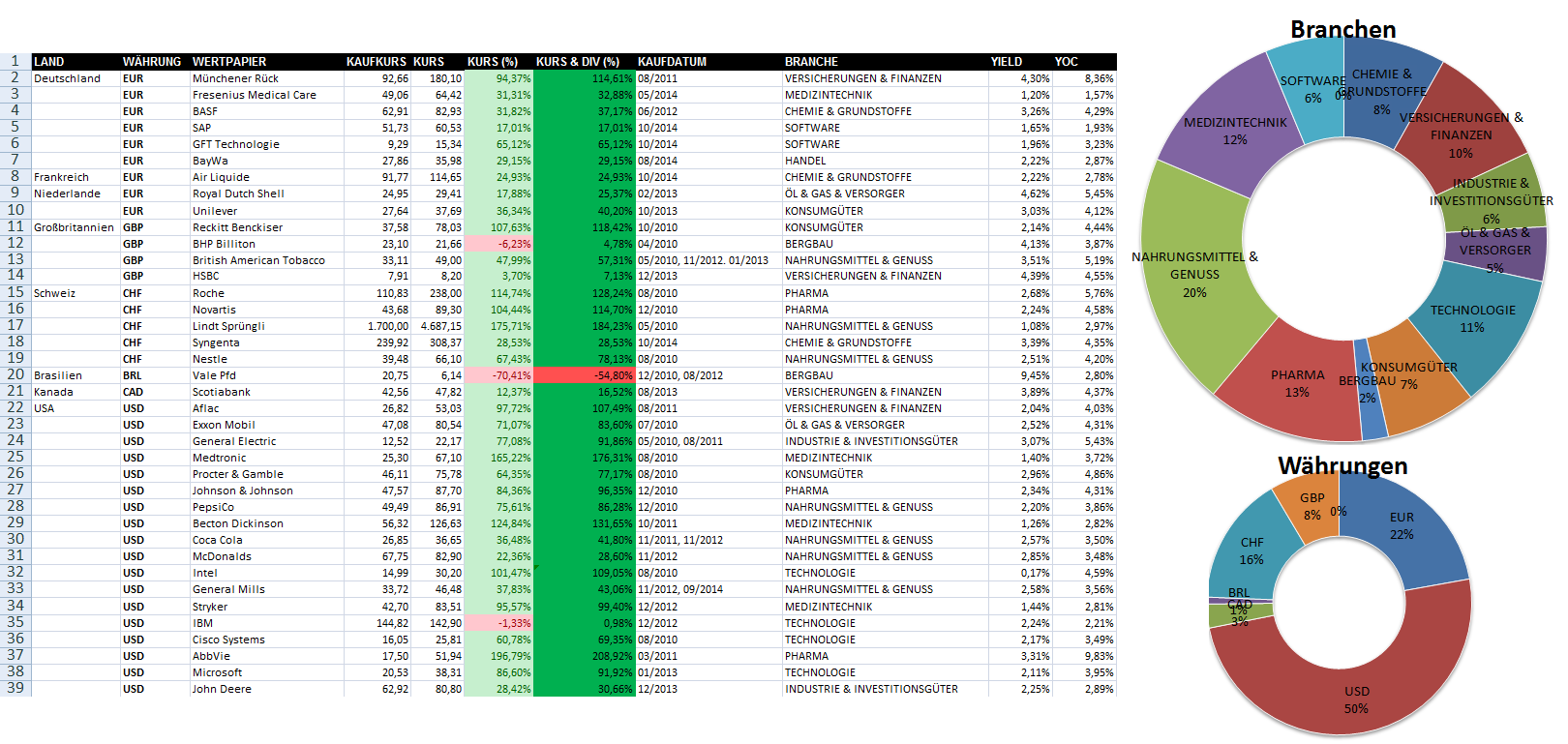Click the "WÄHRUNG" header cell
The height and width of the screenshot is (744, 1568).
click(x=155, y=61)
